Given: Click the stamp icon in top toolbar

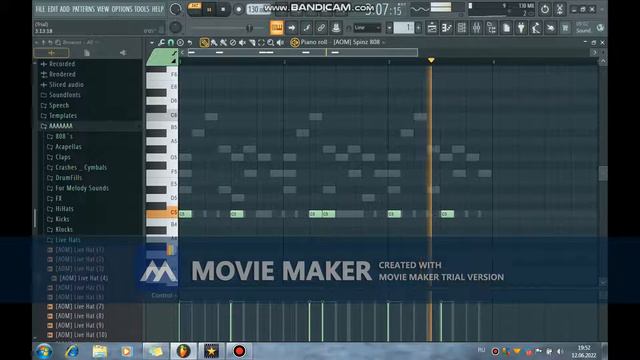Looking at the screenshot, I should tap(336, 28).
